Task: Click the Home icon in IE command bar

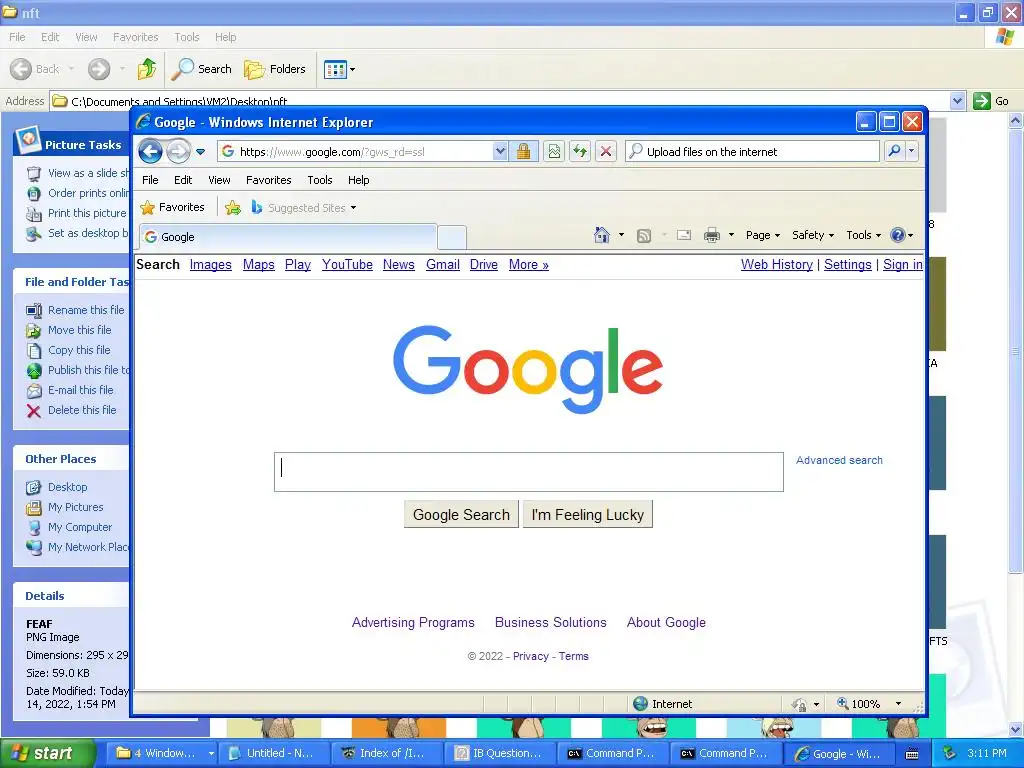Action: [602, 235]
